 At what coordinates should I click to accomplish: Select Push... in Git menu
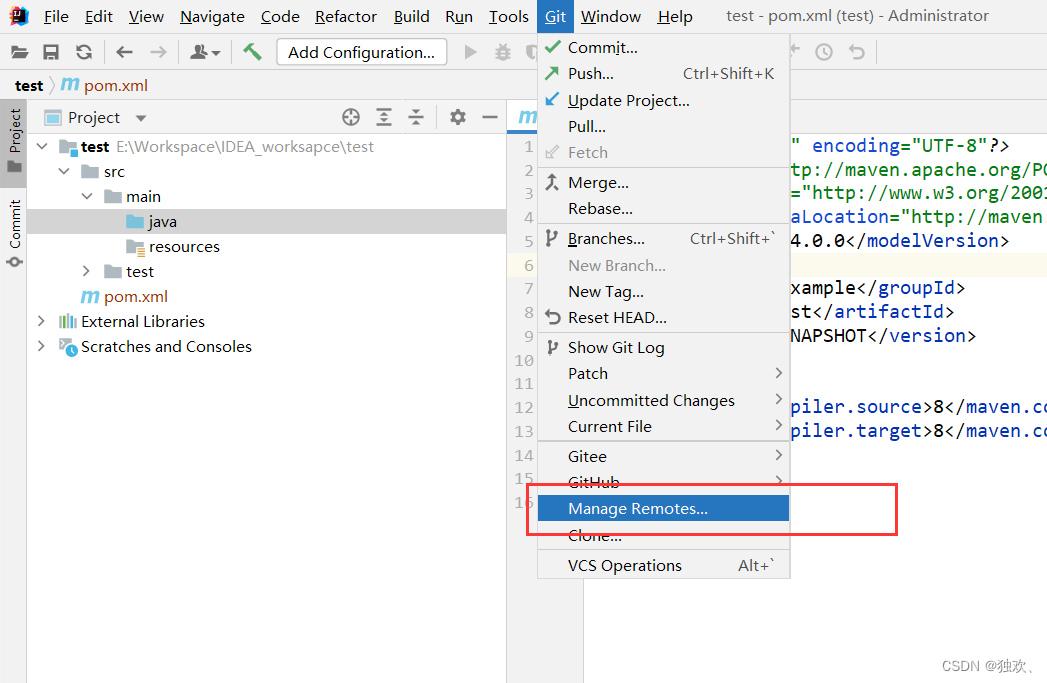pyautogui.click(x=663, y=73)
